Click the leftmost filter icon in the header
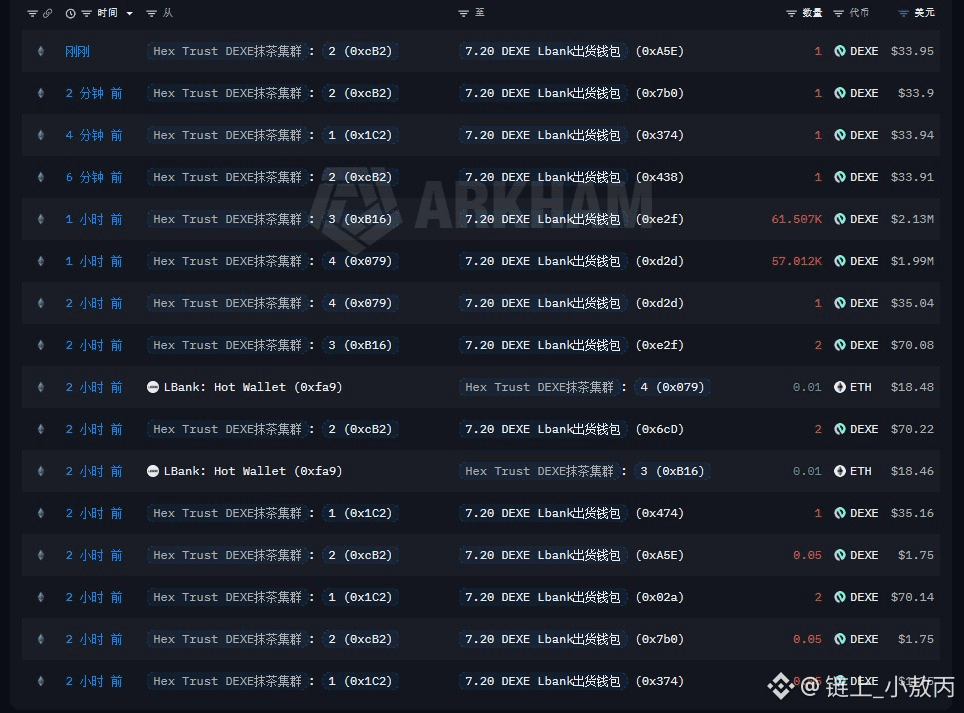 tap(33, 14)
